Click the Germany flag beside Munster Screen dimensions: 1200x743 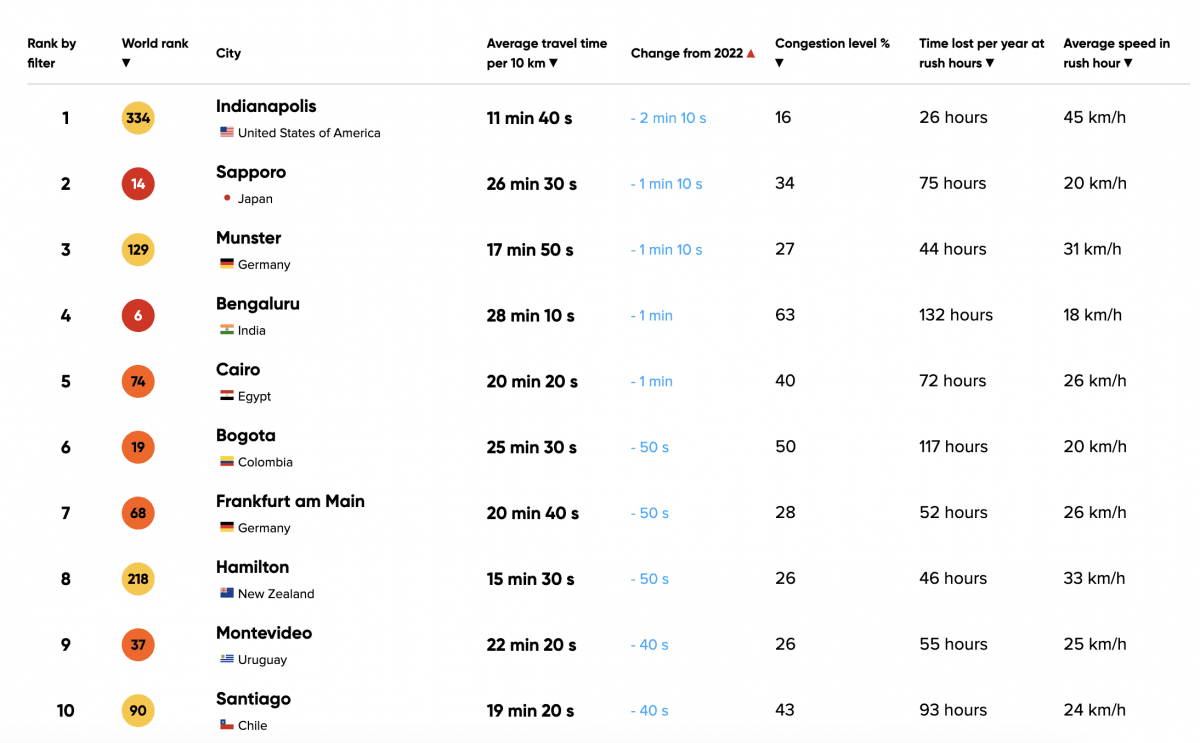(227, 264)
